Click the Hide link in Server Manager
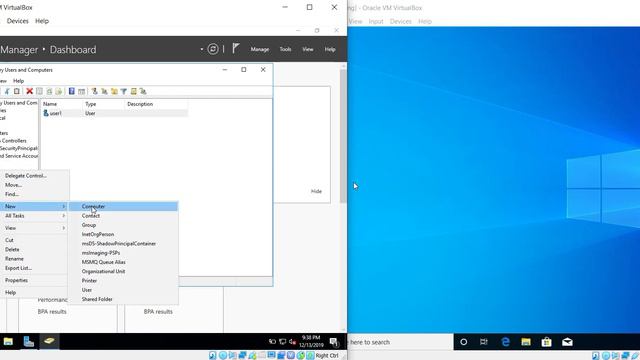This screenshot has width=640, height=360. pyautogui.click(x=316, y=191)
